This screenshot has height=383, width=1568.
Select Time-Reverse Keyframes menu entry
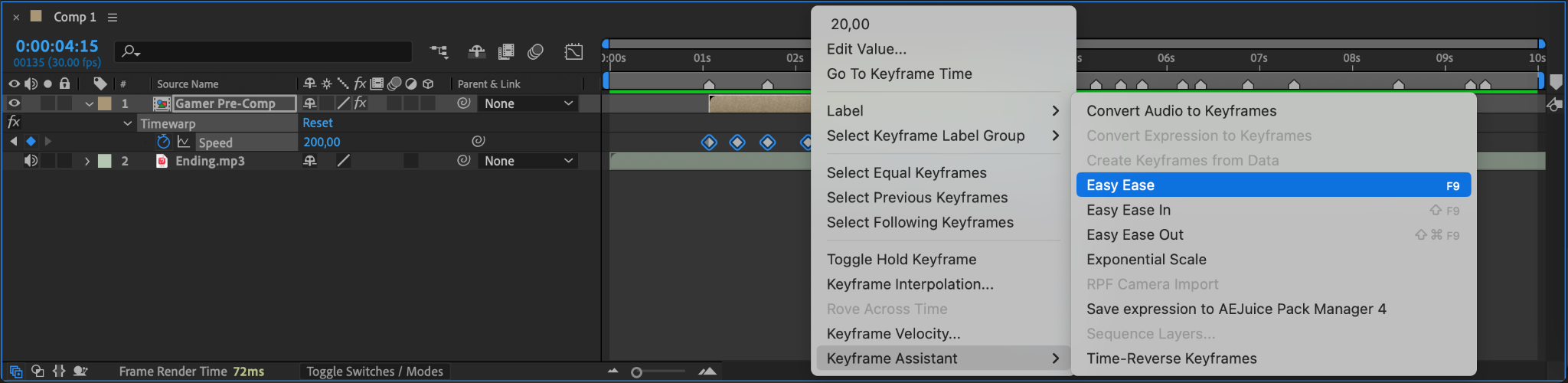tap(1171, 358)
